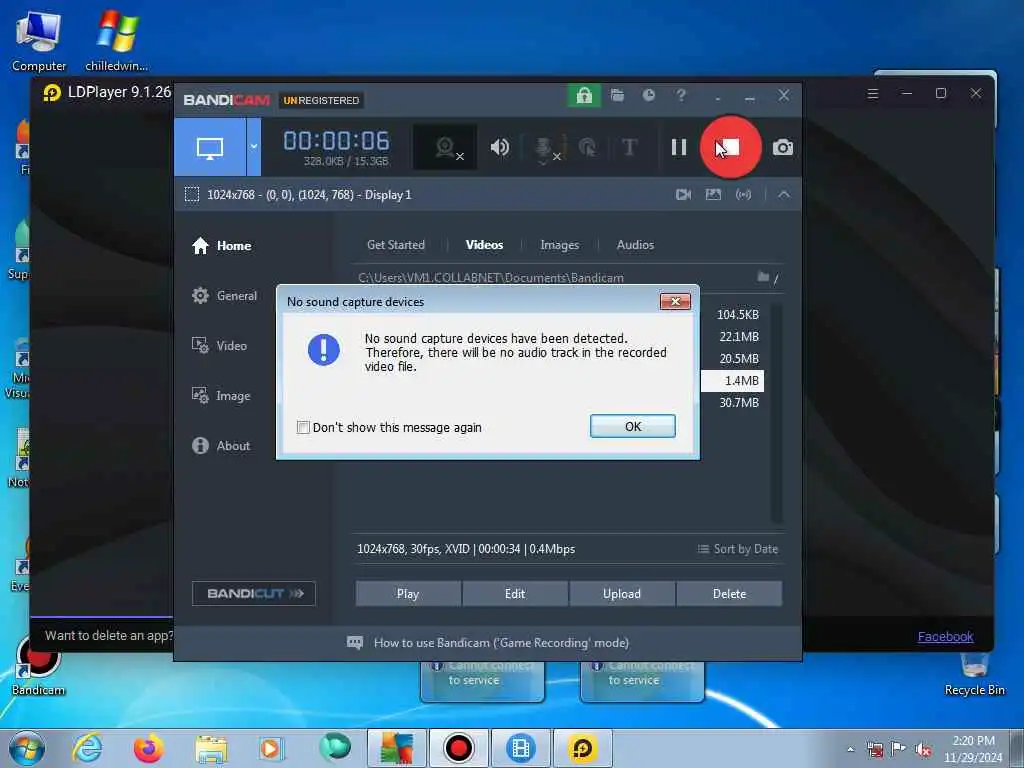Click the broadcast signal icon in status bar
This screenshot has width=1024, height=768.
point(743,195)
